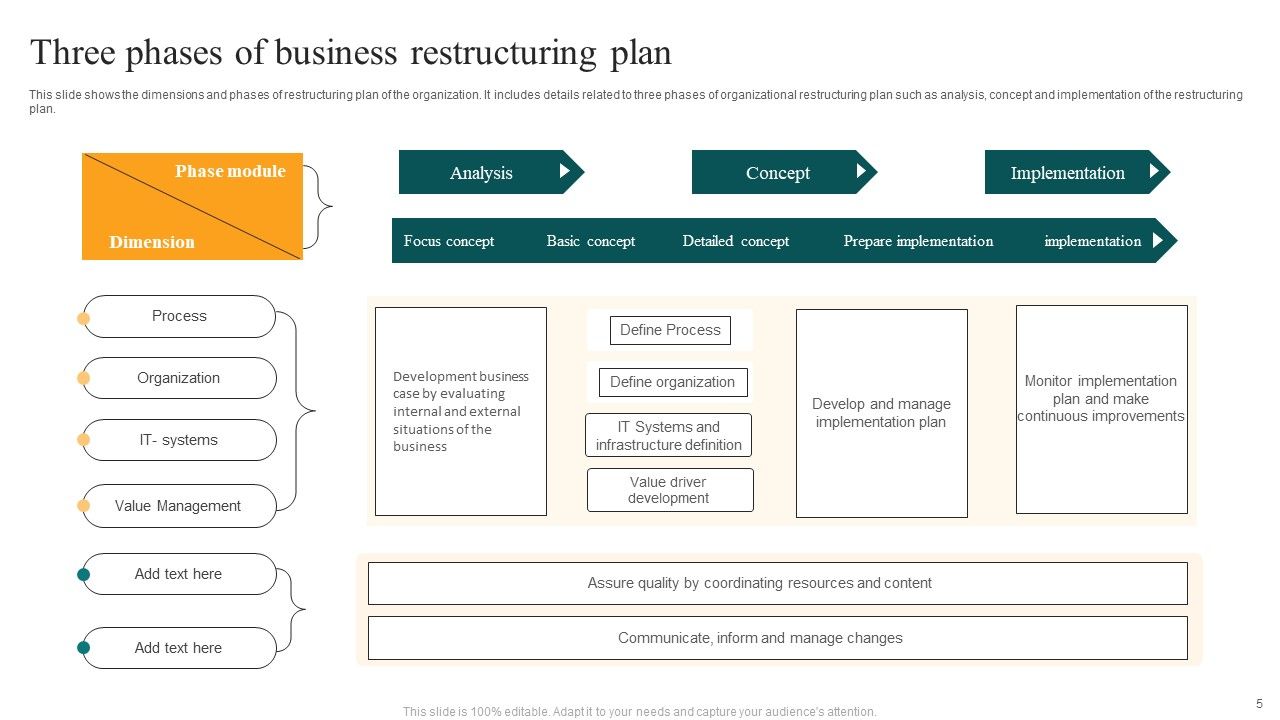Image resolution: width=1280 pixels, height=720 pixels.
Task: Click the IT Systems and infrastructure definition box
Action: pos(668,434)
